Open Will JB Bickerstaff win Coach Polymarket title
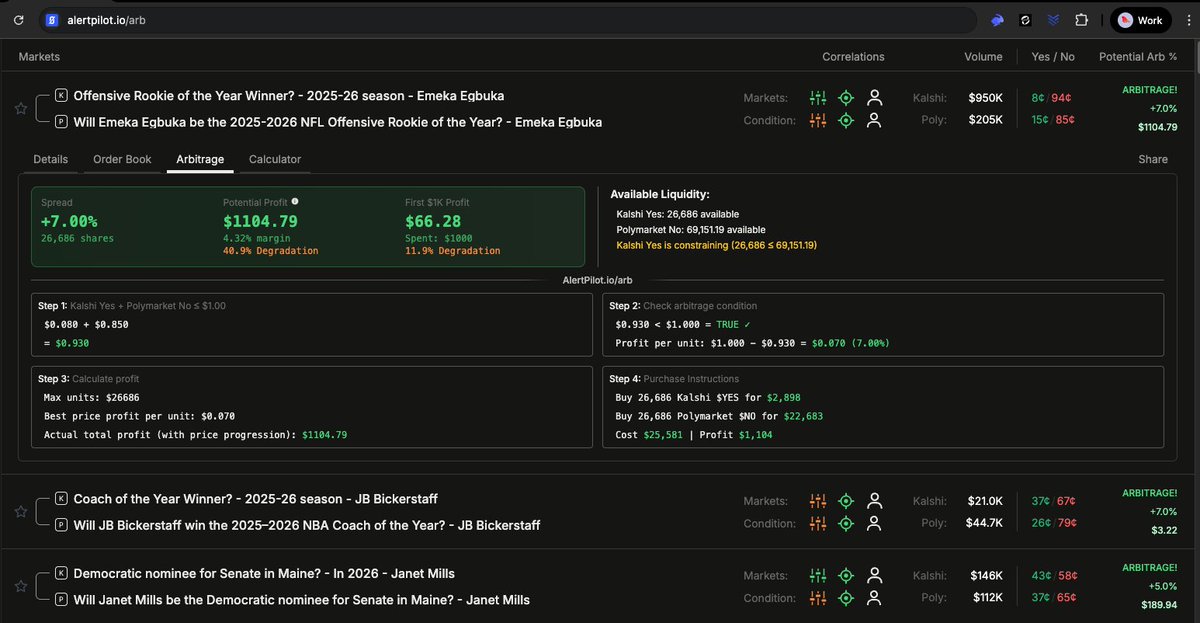The image size is (1200, 623). pyautogui.click(x=307, y=525)
